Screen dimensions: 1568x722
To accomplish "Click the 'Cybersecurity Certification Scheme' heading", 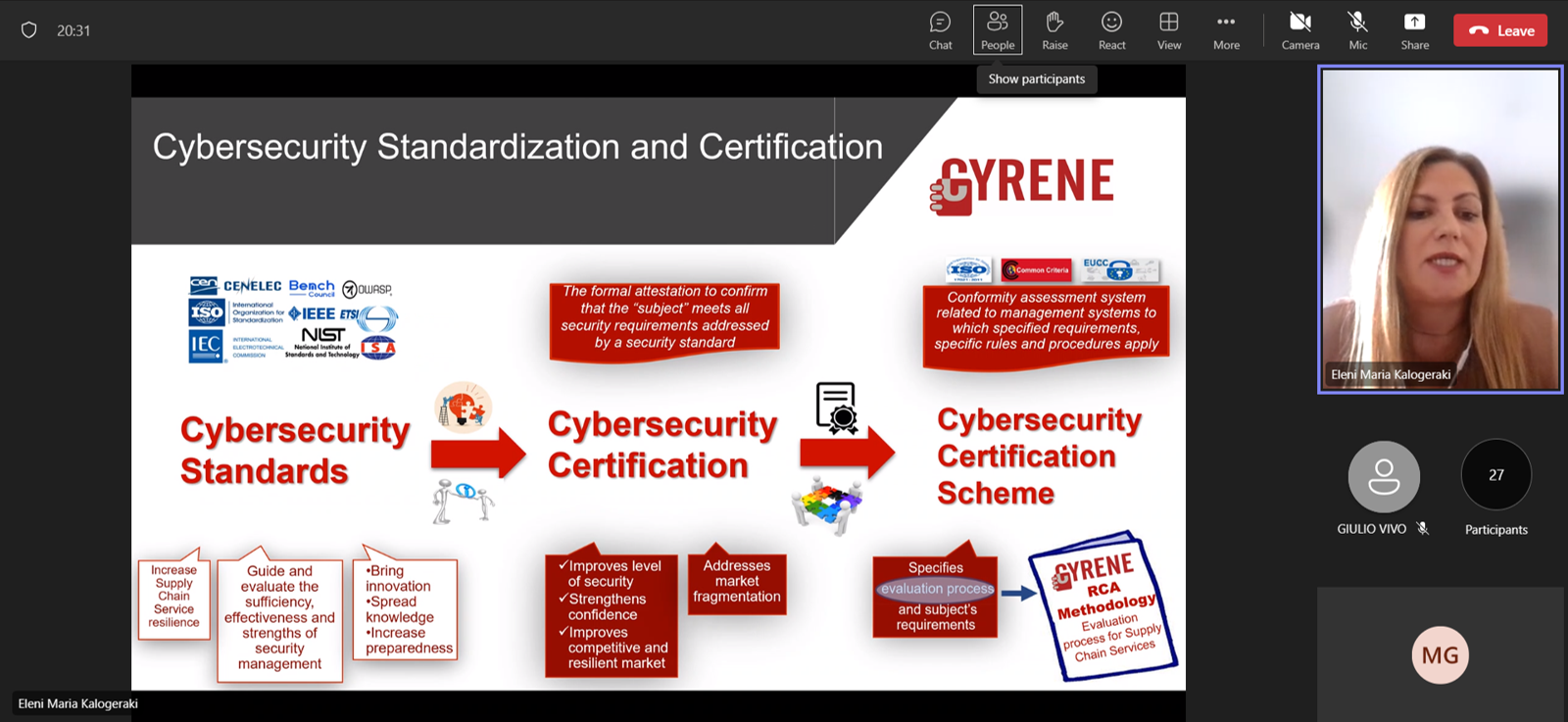I will [x=1039, y=456].
